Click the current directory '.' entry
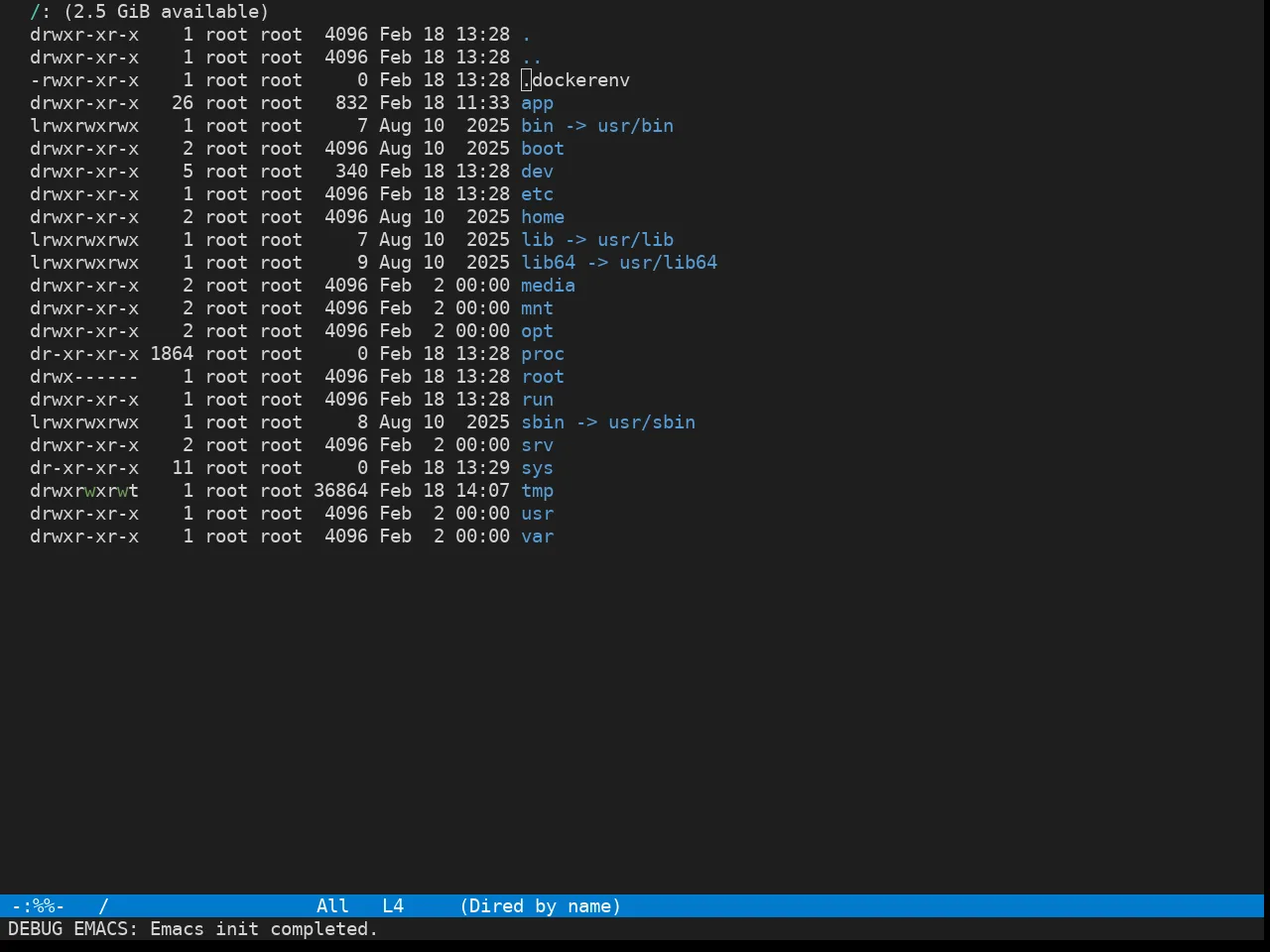Viewport: 1270px width, 952px height. click(526, 35)
